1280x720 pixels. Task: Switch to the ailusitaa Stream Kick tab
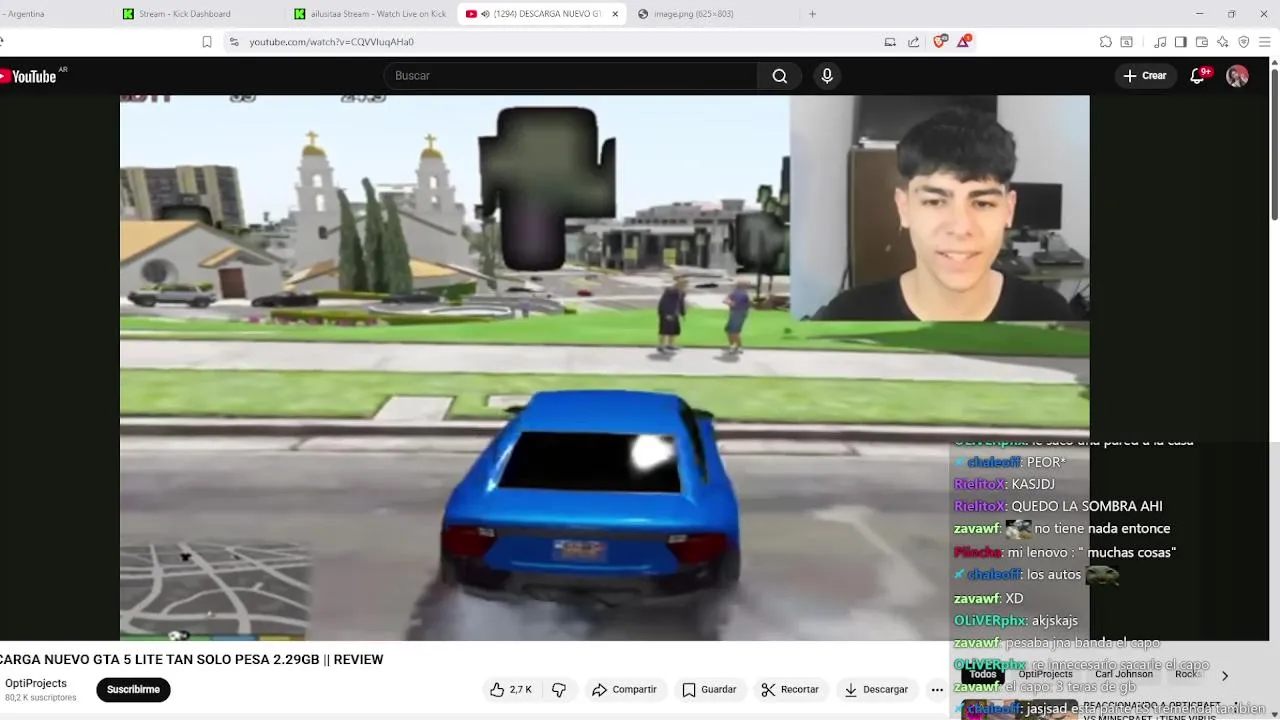coord(371,14)
